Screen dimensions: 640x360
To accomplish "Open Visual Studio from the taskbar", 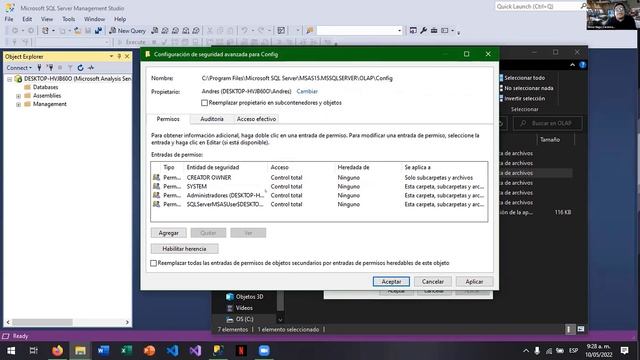I will point(195,351).
